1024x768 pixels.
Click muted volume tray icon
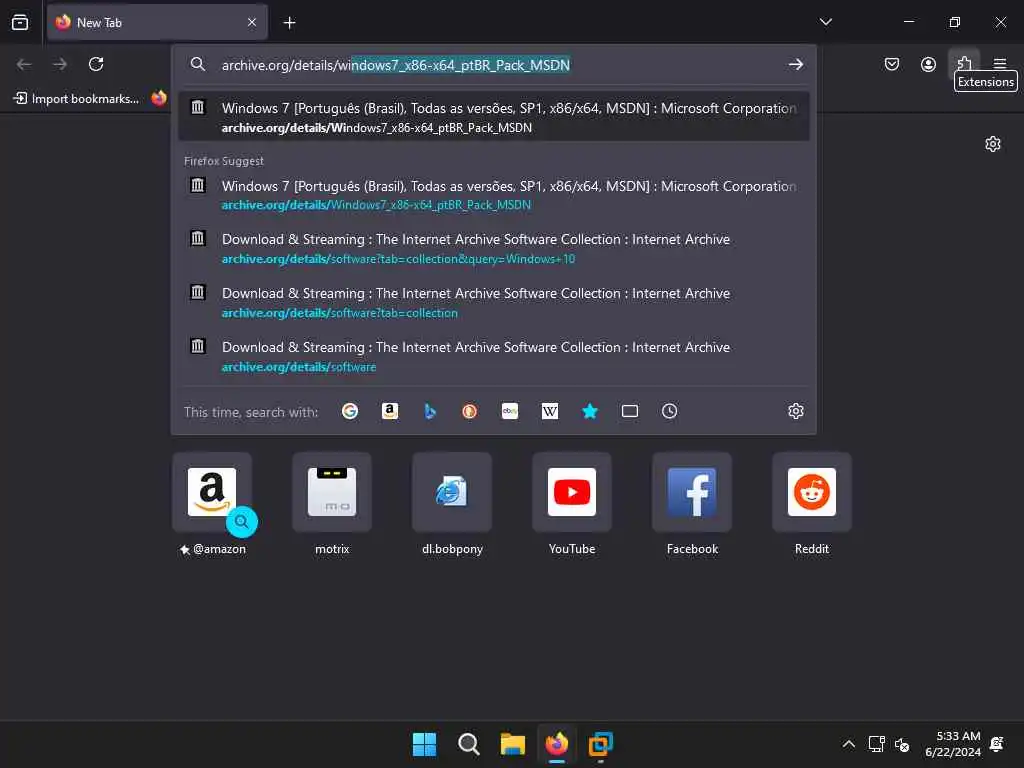[x=902, y=744]
